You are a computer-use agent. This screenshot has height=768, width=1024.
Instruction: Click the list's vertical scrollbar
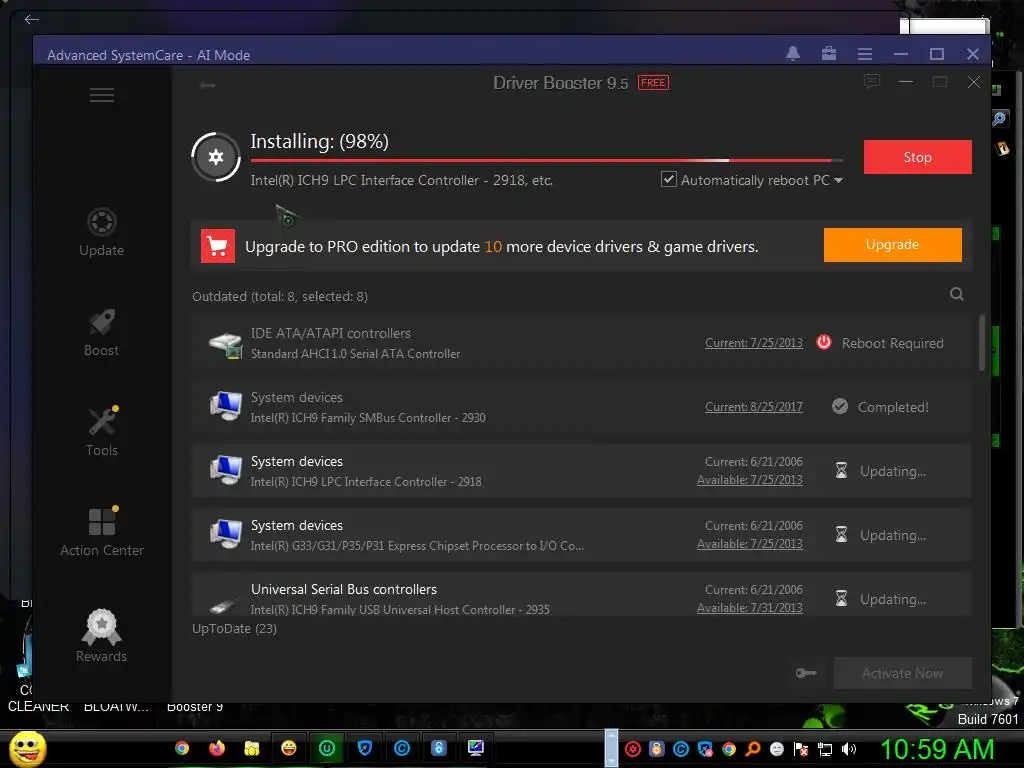tap(982, 343)
